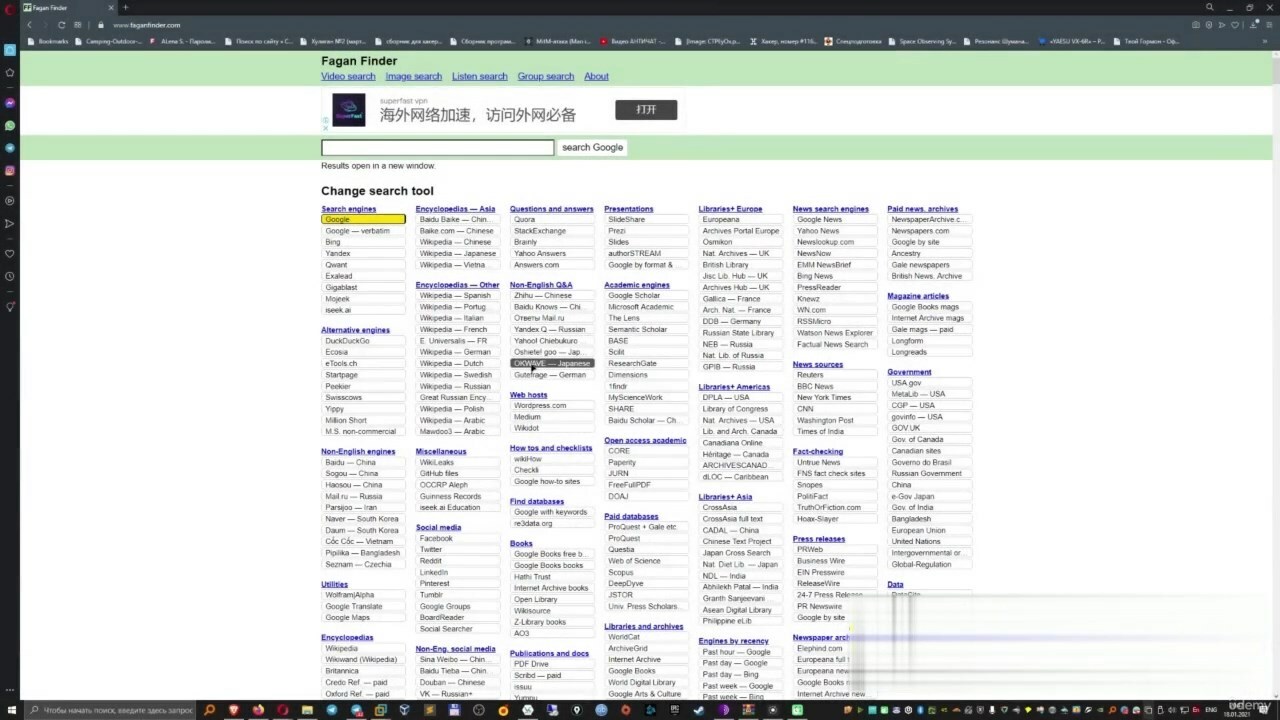The image size is (1280, 720).
Task: Select the OKWAVE — Japanese option
Action: [552, 363]
